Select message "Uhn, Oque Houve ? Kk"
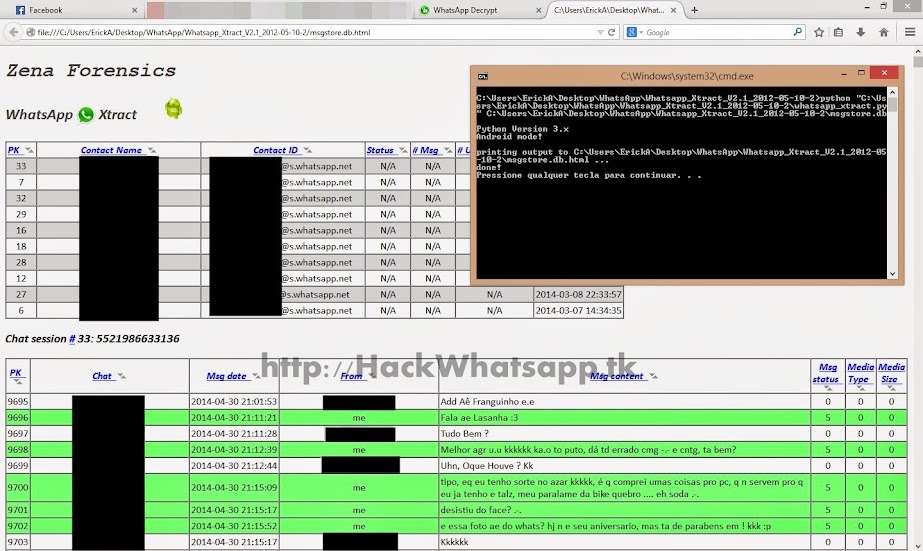This screenshot has height=551, width=923. [487, 466]
